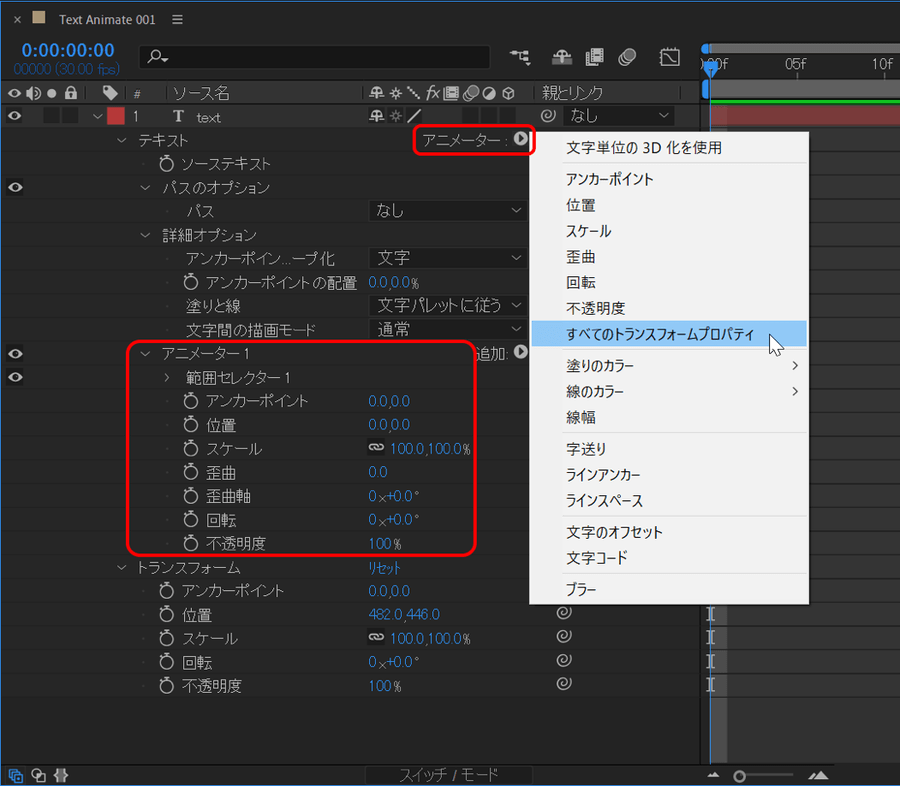Toggle stopwatch for ソーステキスト property
Screen dimensions: 900x786
click(x=167, y=164)
